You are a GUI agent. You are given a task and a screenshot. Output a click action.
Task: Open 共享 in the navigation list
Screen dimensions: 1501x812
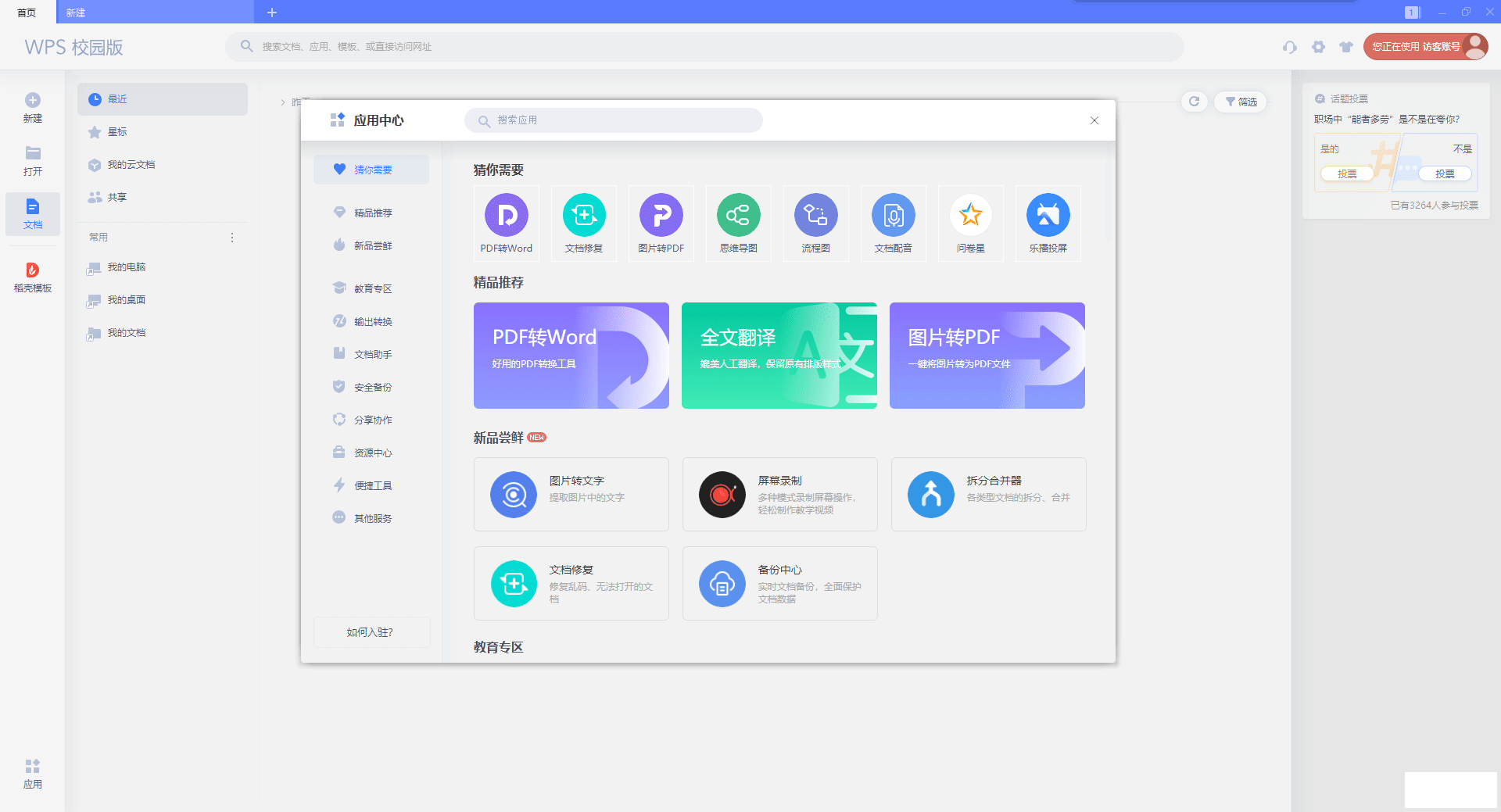pyautogui.click(x=163, y=198)
